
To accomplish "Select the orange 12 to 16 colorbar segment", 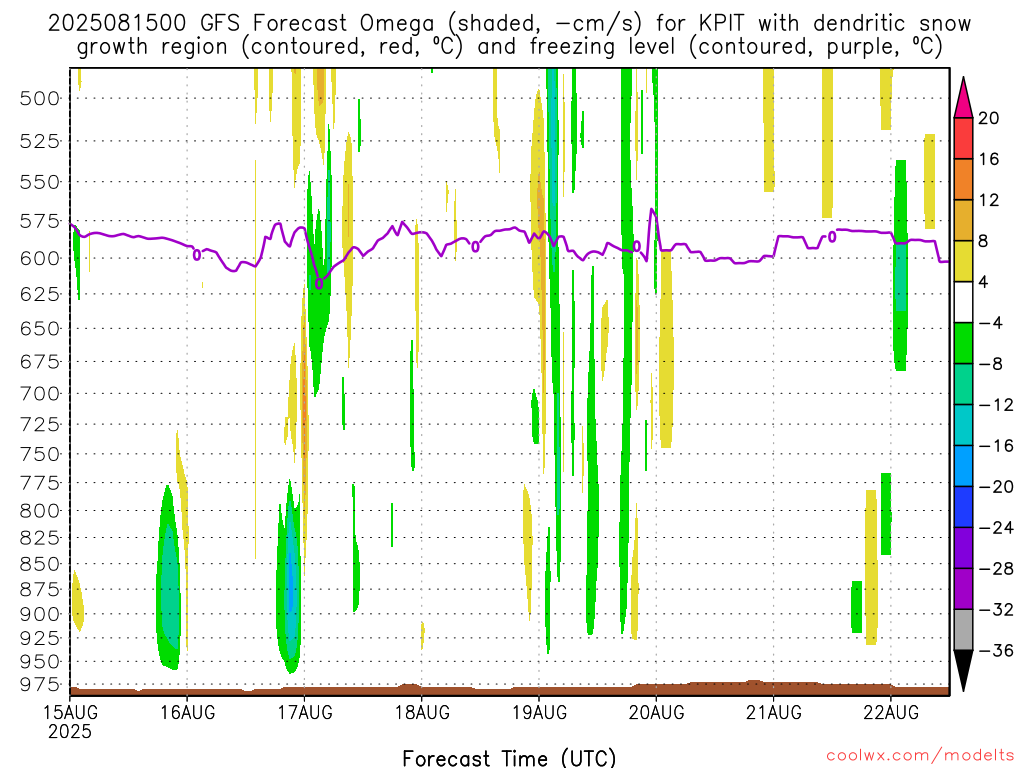I will coord(963,179).
